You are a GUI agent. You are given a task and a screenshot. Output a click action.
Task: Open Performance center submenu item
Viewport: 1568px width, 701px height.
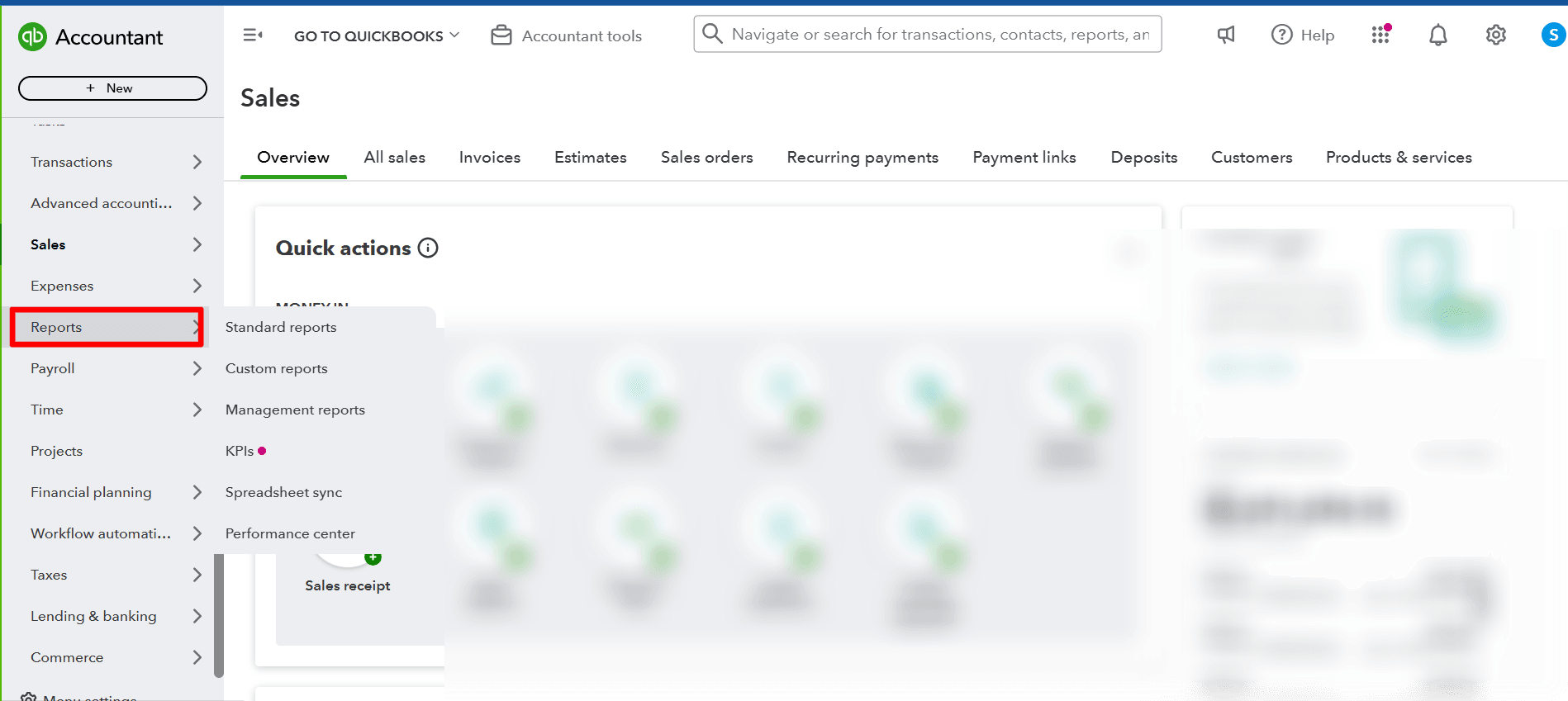coord(290,533)
